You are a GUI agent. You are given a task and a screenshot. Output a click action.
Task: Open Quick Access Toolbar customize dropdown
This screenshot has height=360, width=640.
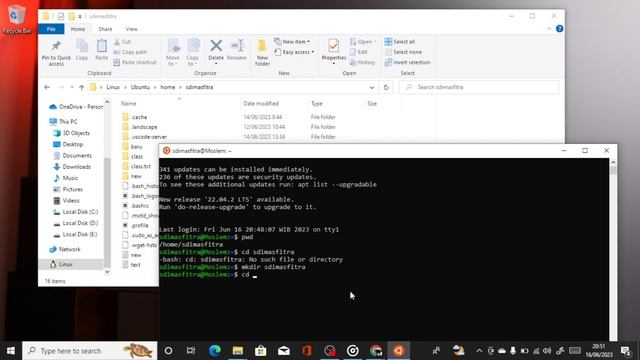click(x=80, y=16)
